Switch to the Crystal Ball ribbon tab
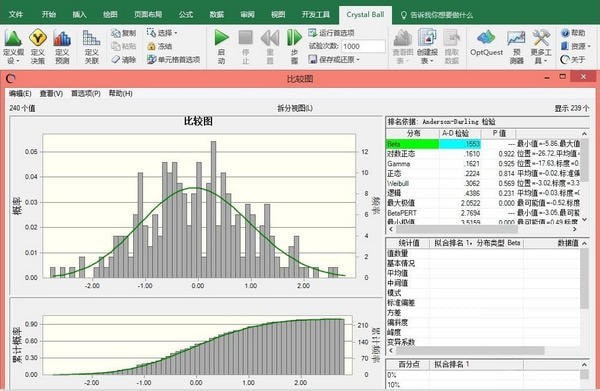The image size is (600, 391). pos(365,15)
